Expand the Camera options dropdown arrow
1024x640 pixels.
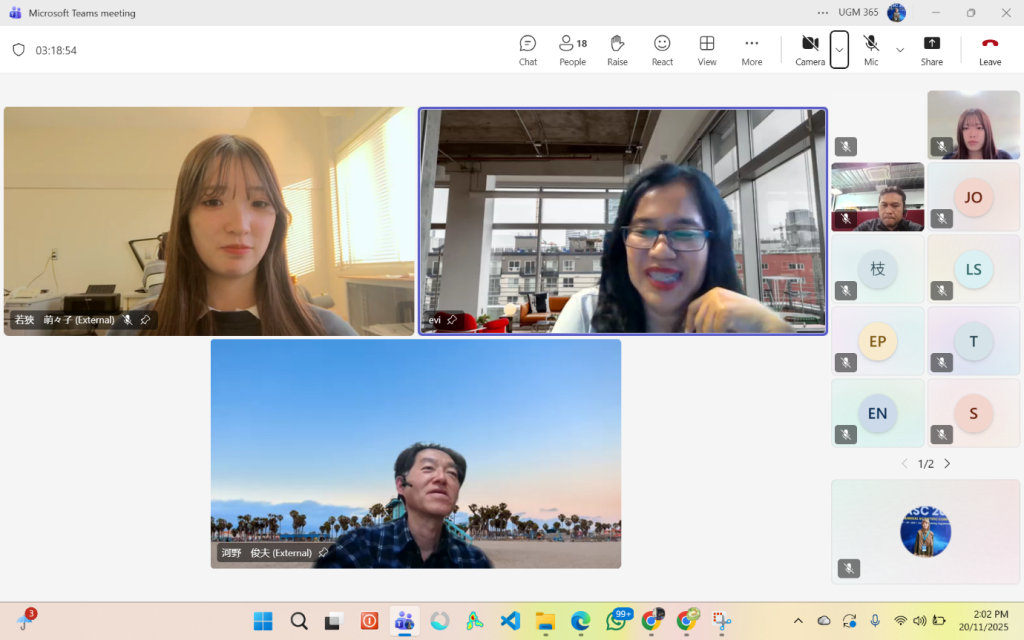[x=839, y=50]
